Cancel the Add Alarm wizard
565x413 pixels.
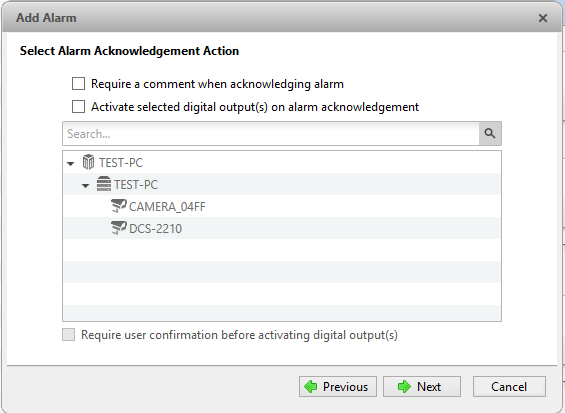[509, 387]
